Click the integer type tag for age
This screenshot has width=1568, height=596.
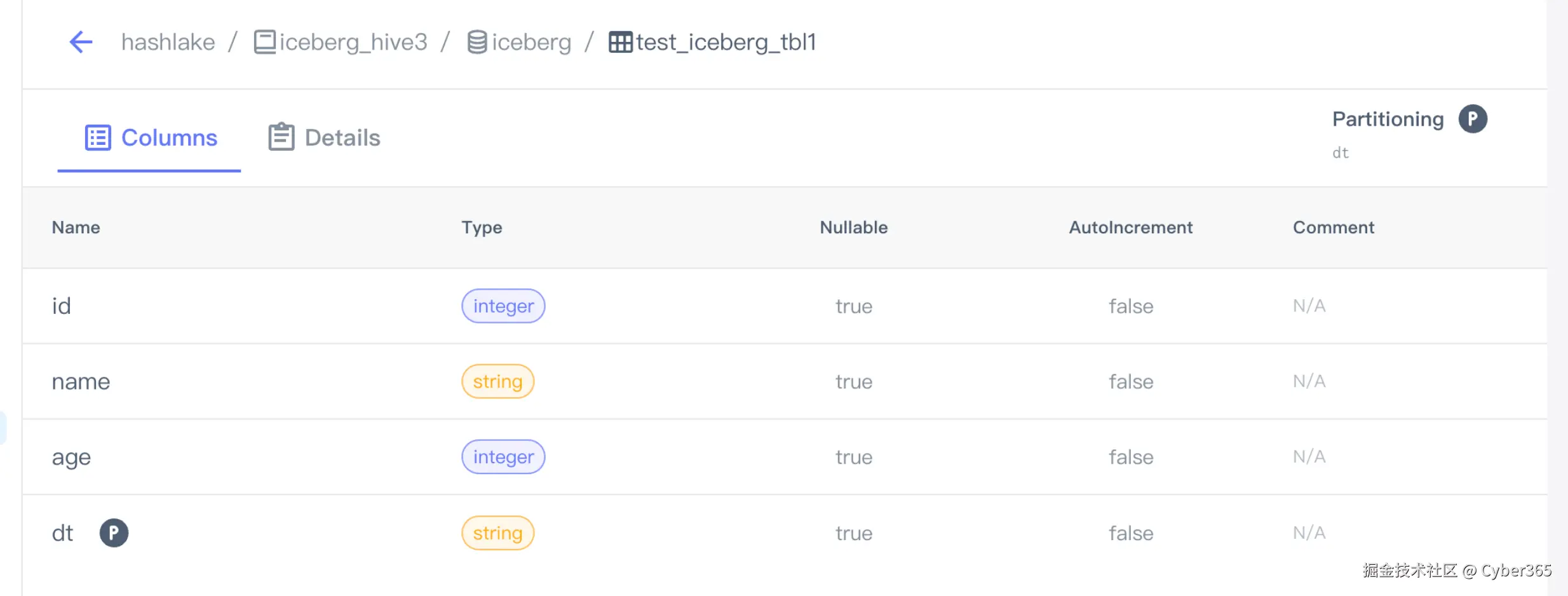(503, 457)
